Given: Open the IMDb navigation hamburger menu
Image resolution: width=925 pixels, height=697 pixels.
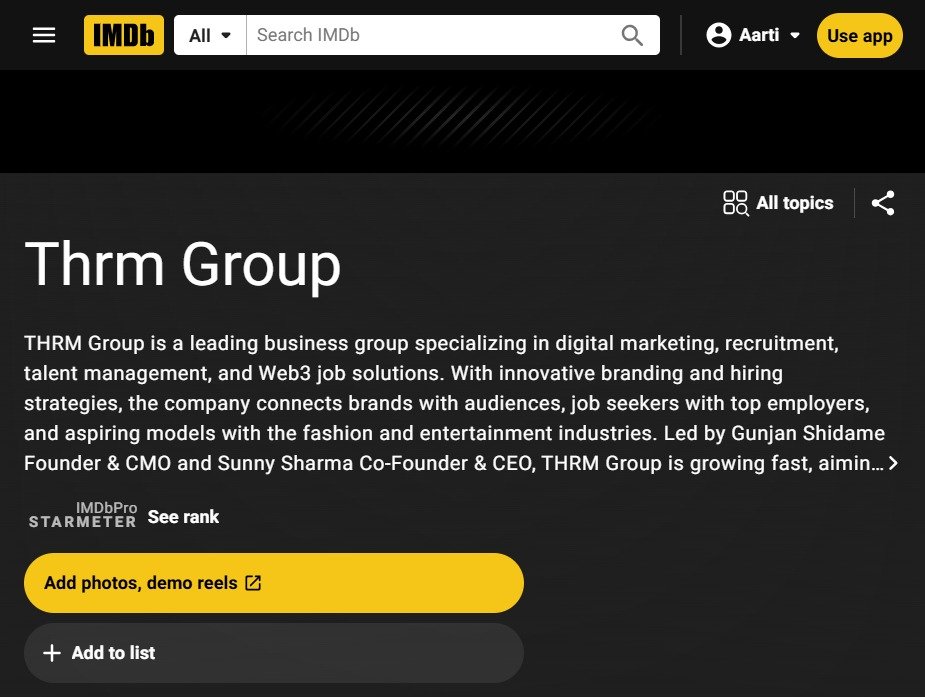Looking at the screenshot, I should [43, 35].
